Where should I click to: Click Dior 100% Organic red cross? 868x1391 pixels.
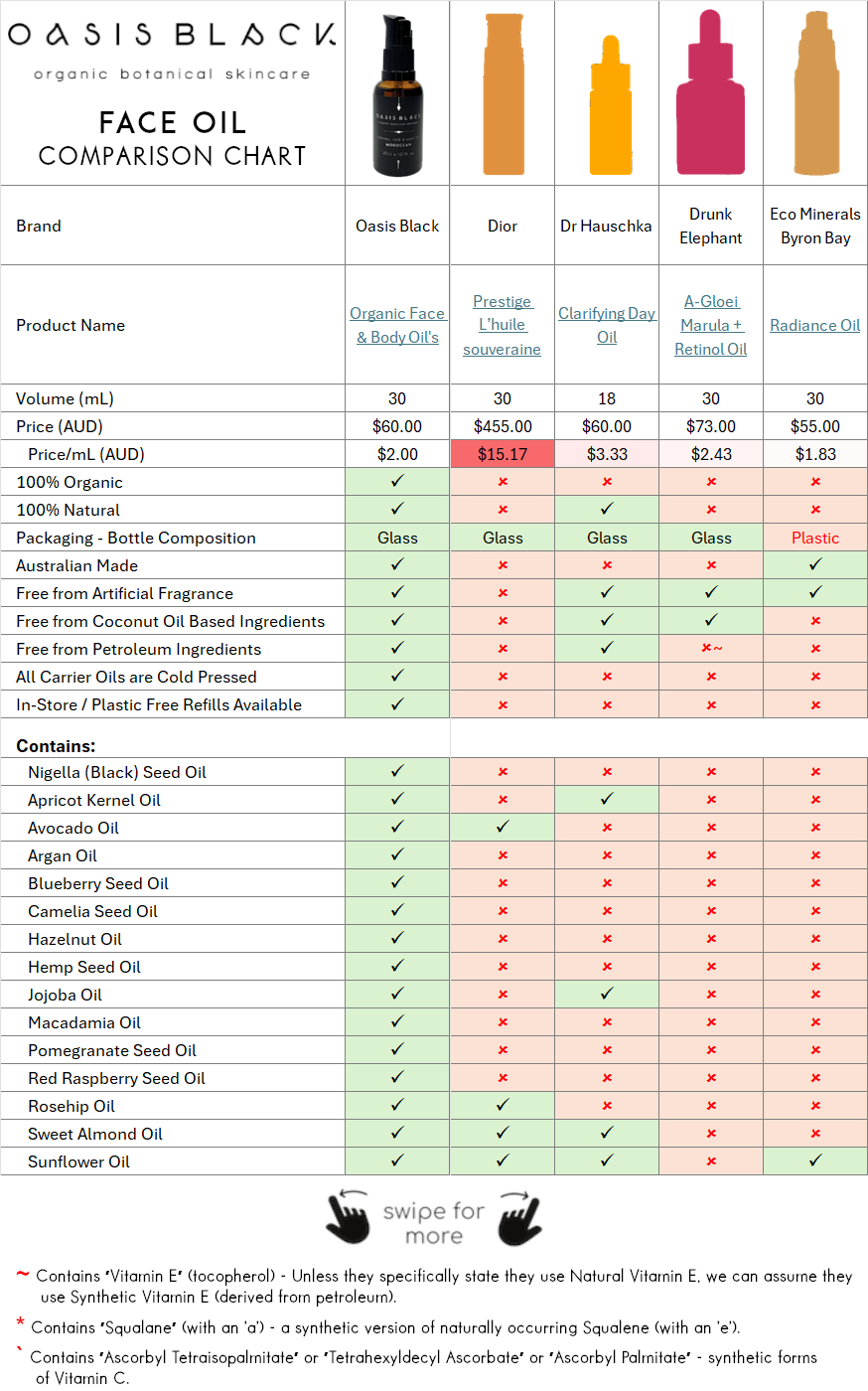coord(503,482)
